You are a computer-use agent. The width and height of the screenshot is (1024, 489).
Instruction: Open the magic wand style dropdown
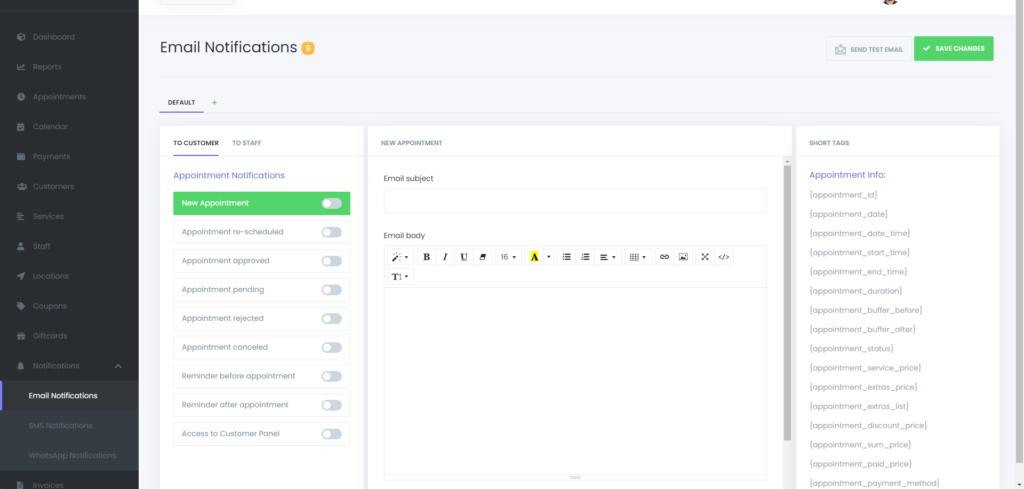click(400, 257)
